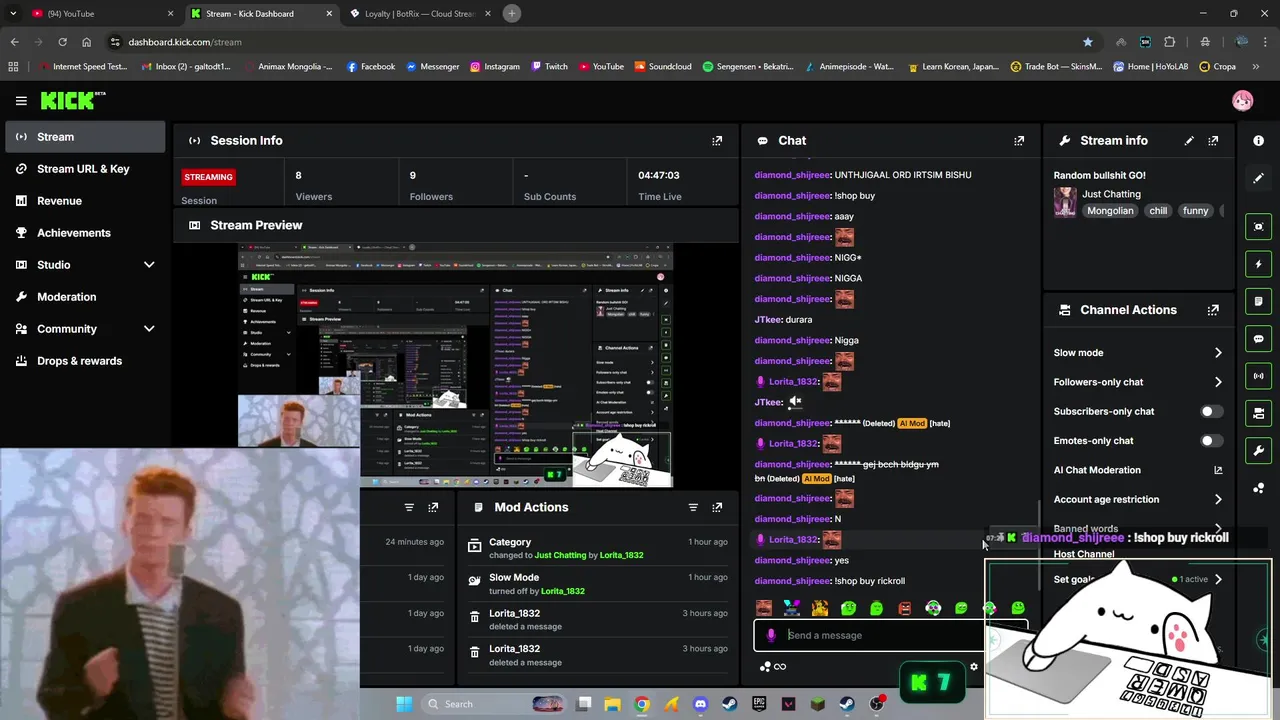1280x720 pixels.
Task: Open a new browser tab
Action: coord(512,14)
